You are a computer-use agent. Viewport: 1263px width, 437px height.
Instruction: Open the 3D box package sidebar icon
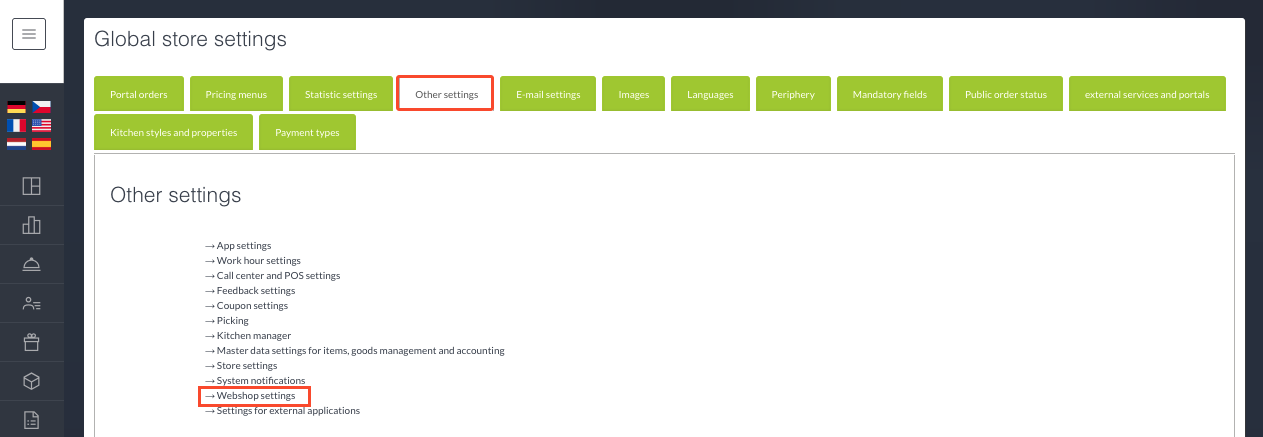point(31,381)
